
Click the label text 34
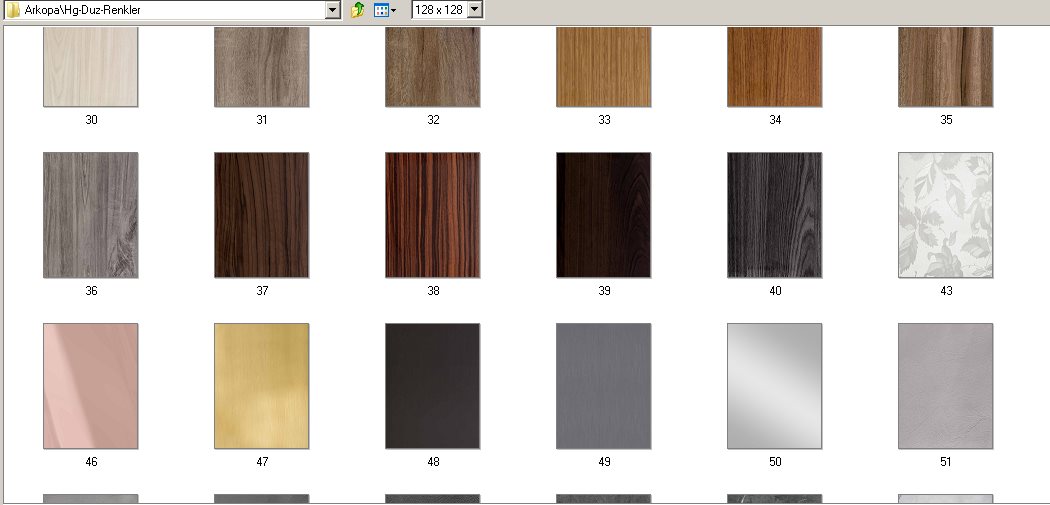(x=775, y=120)
